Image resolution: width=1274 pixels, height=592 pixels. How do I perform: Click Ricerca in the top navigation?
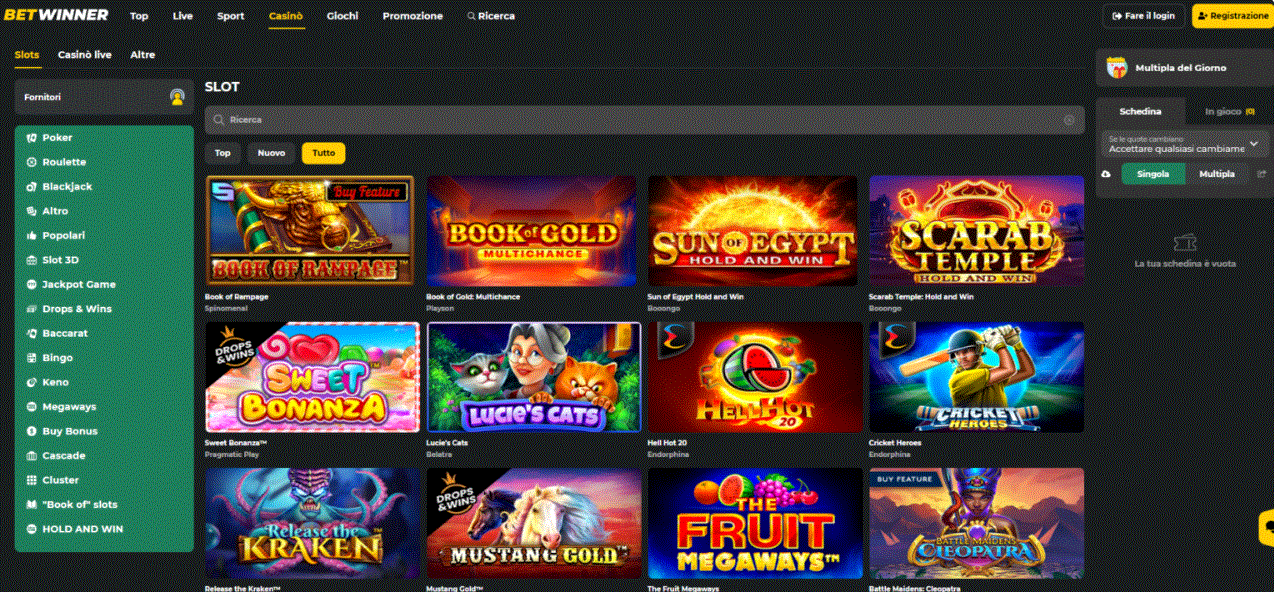click(x=491, y=16)
